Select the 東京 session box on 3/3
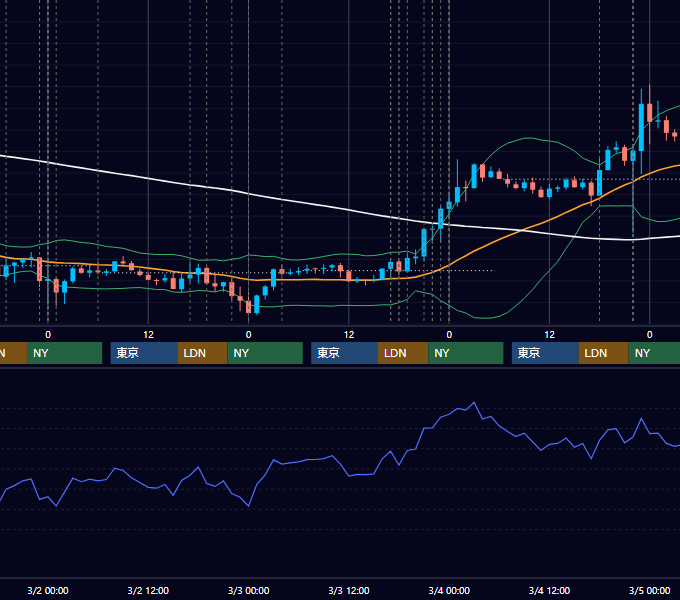Viewport: 680px width, 600px height. [x=344, y=353]
